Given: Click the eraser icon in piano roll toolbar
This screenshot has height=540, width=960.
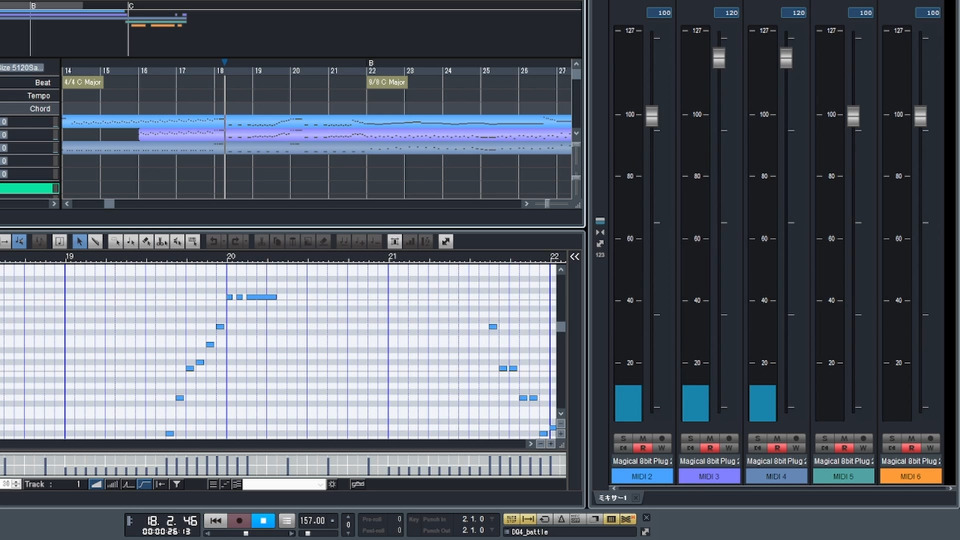Looking at the screenshot, I should click(x=324, y=242).
